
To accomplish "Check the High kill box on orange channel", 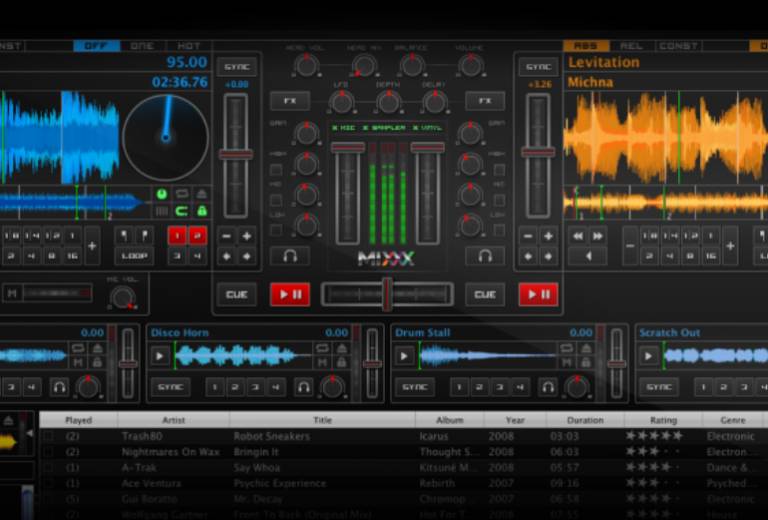I will 499,170.
